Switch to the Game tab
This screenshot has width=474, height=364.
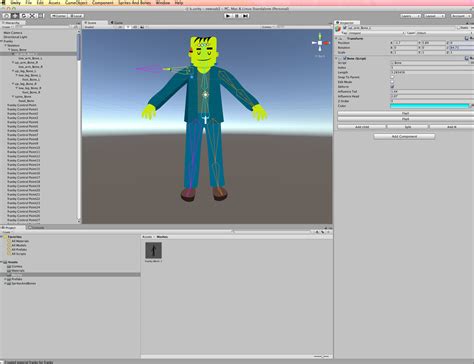click(117, 23)
